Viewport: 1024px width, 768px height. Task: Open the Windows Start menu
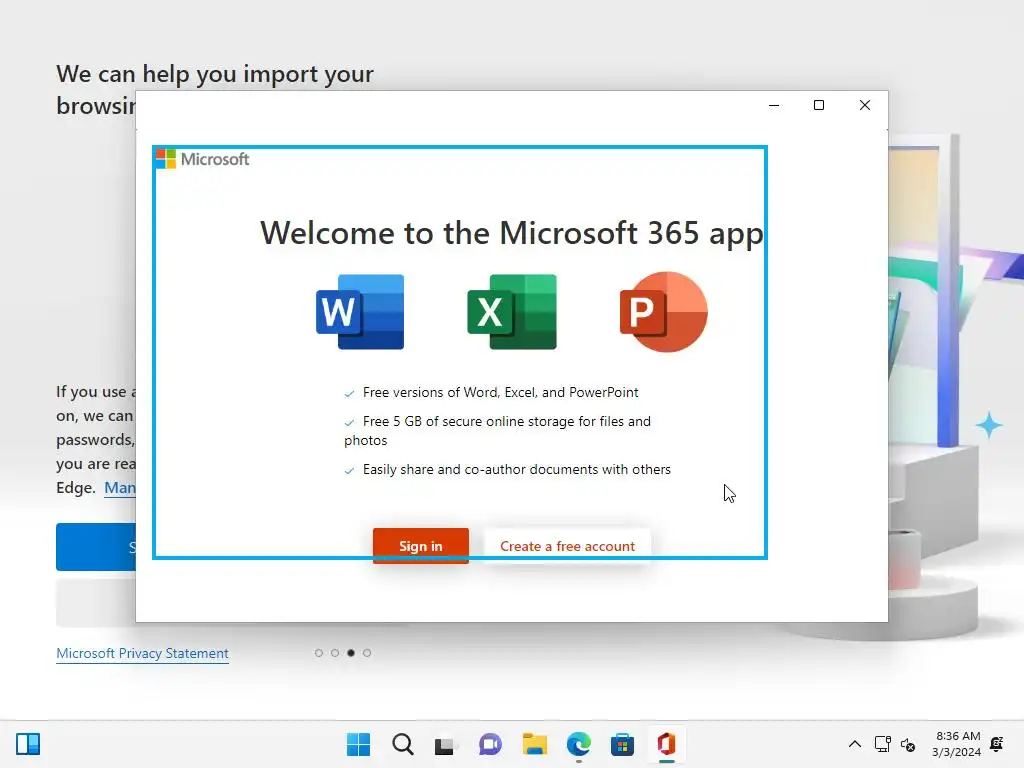(358, 744)
